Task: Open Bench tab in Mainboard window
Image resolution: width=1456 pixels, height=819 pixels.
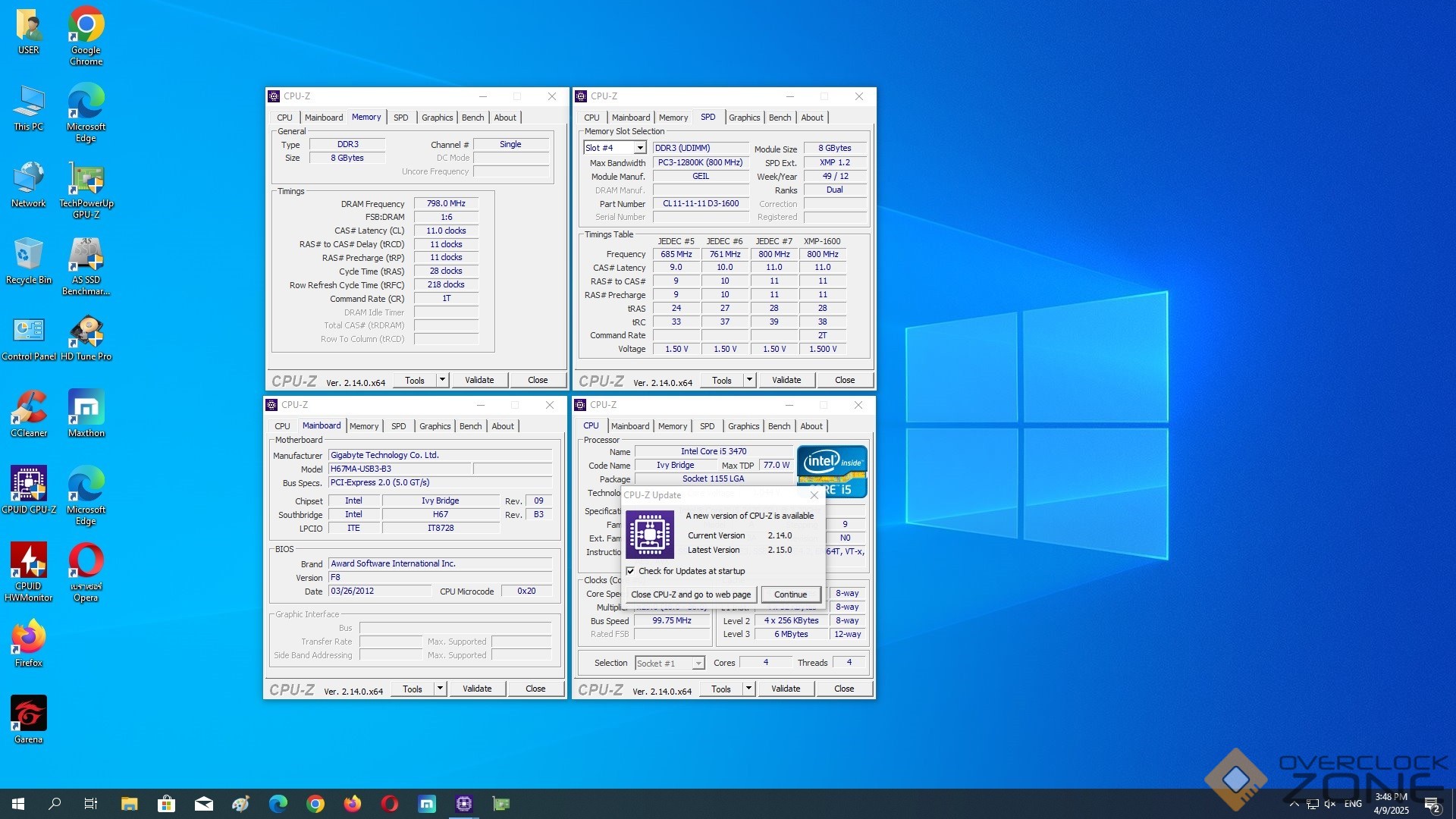Action: 470,426
